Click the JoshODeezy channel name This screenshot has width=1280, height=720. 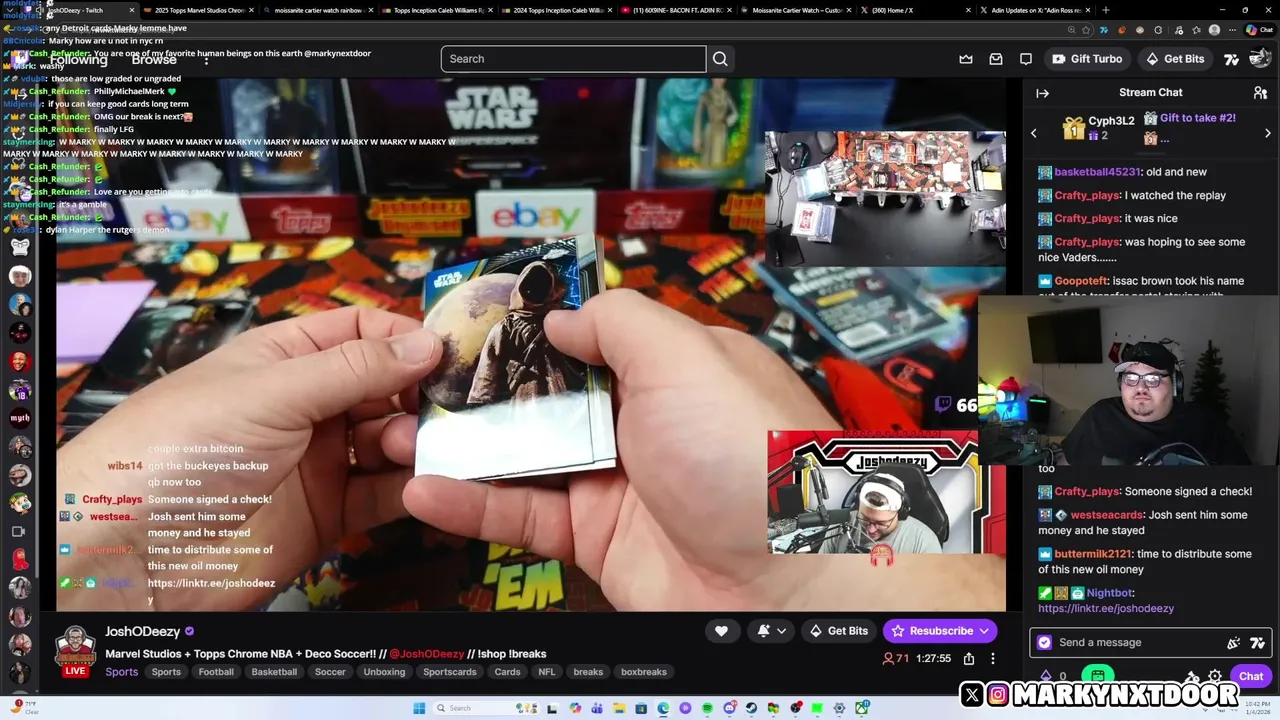(x=143, y=631)
